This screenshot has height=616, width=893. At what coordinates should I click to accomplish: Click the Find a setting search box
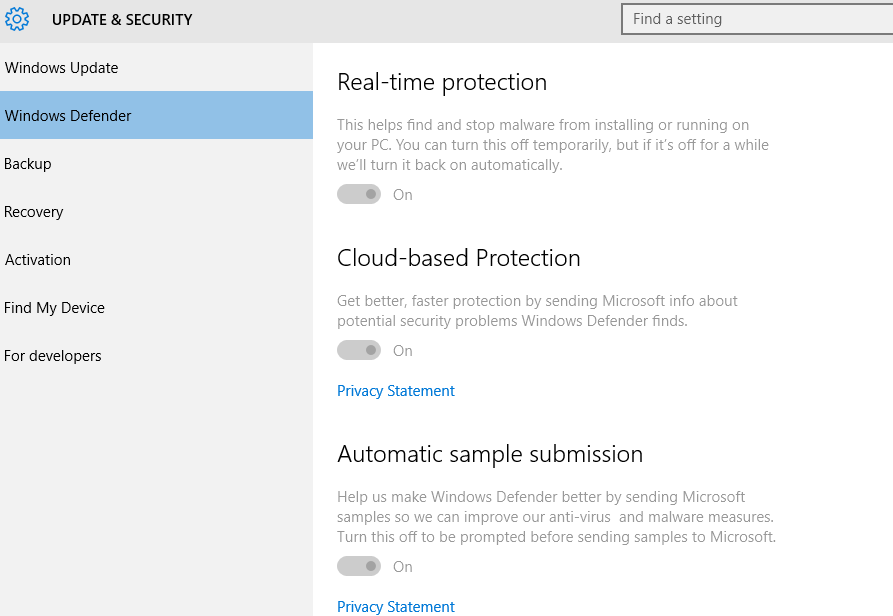pyautogui.click(x=756, y=19)
